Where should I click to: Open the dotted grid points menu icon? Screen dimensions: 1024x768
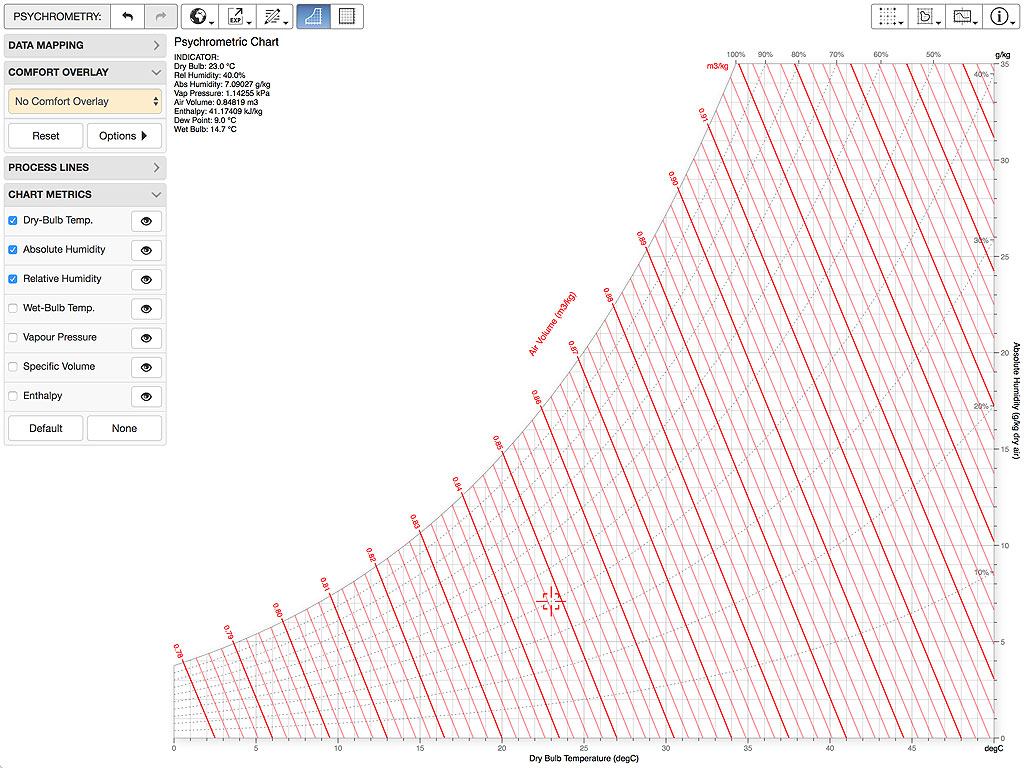(x=889, y=16)
